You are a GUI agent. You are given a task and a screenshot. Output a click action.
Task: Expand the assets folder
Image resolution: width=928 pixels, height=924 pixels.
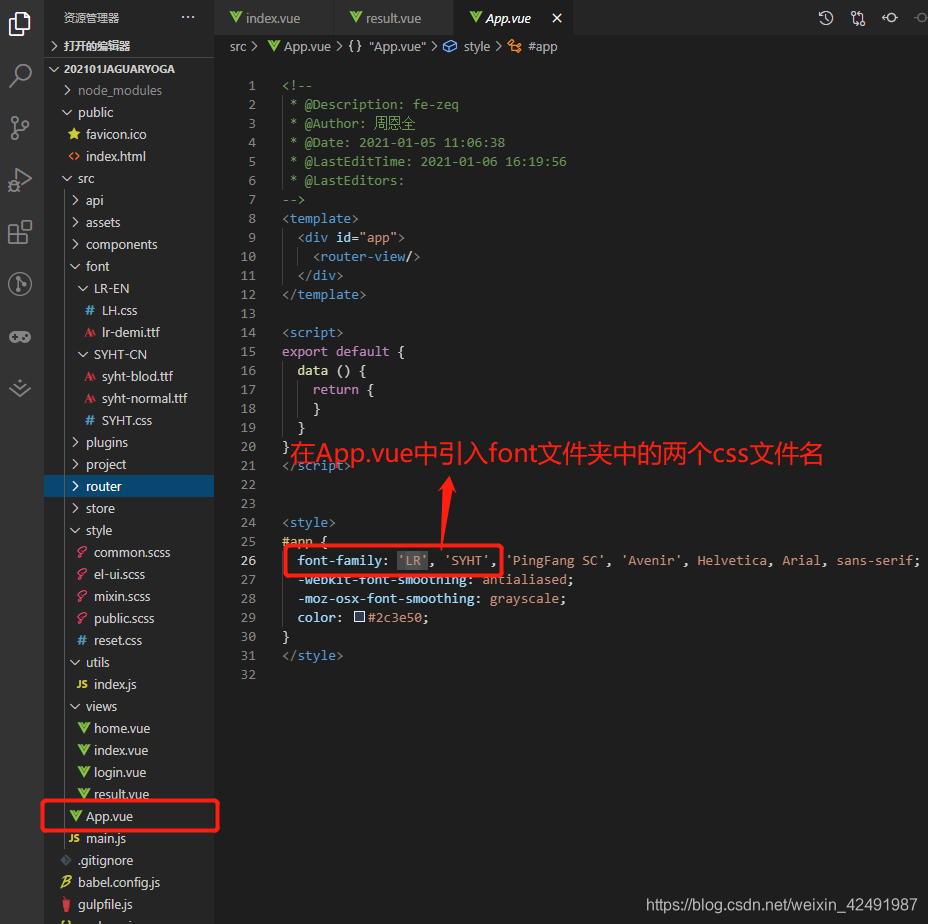tap(128, 222)
